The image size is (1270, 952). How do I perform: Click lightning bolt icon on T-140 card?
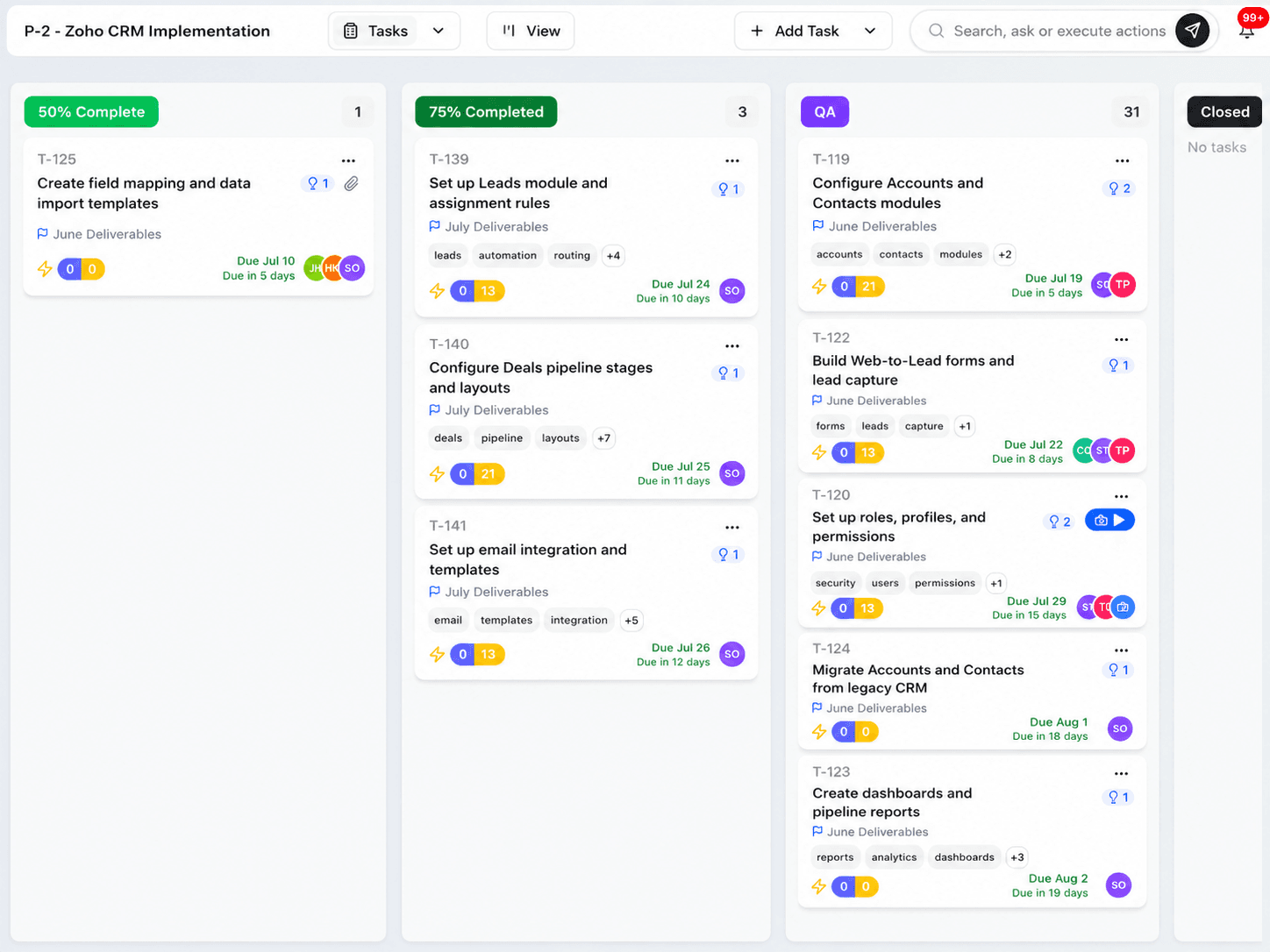click(x=437, y=474)
